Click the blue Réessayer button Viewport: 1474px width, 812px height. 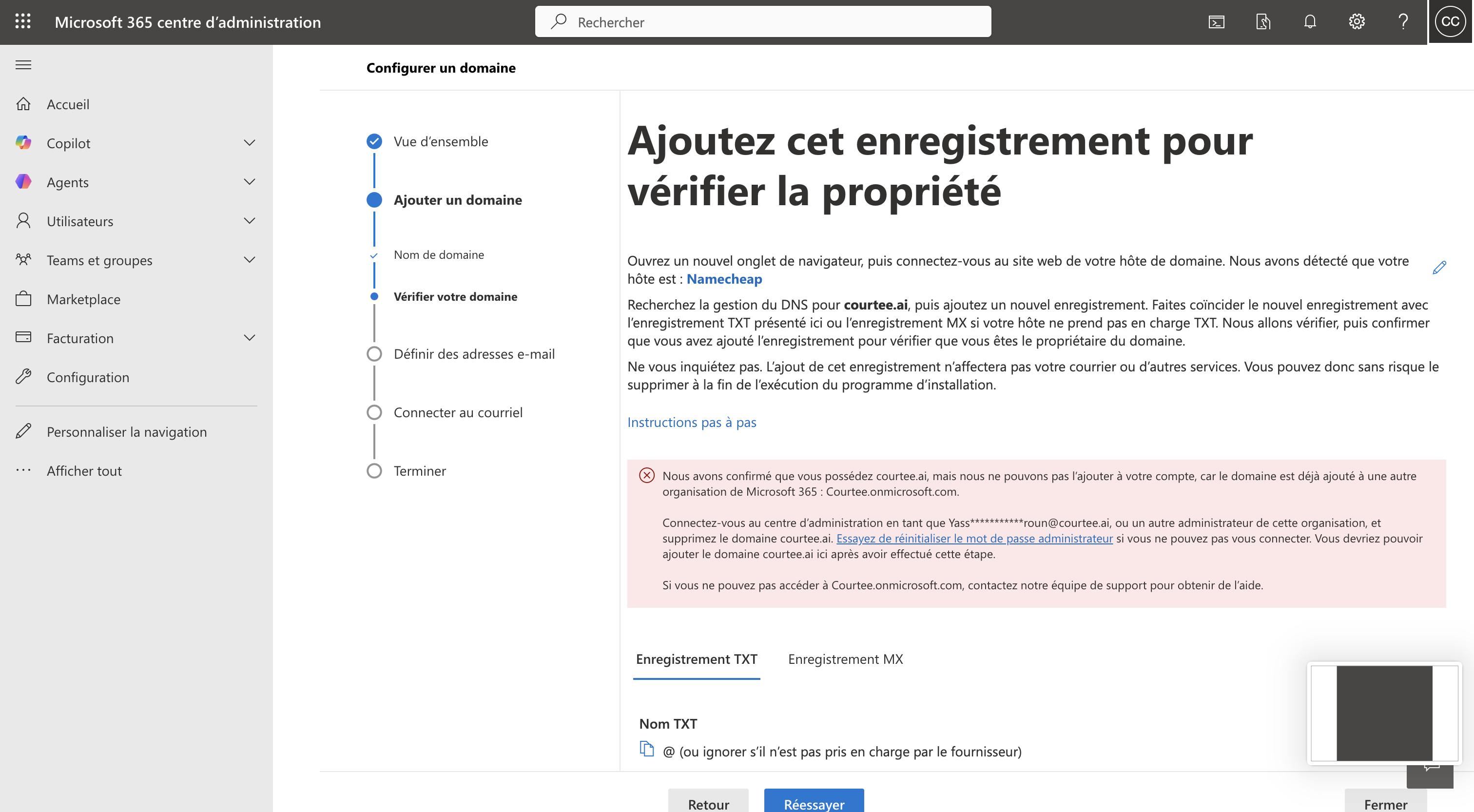[814, 803]
